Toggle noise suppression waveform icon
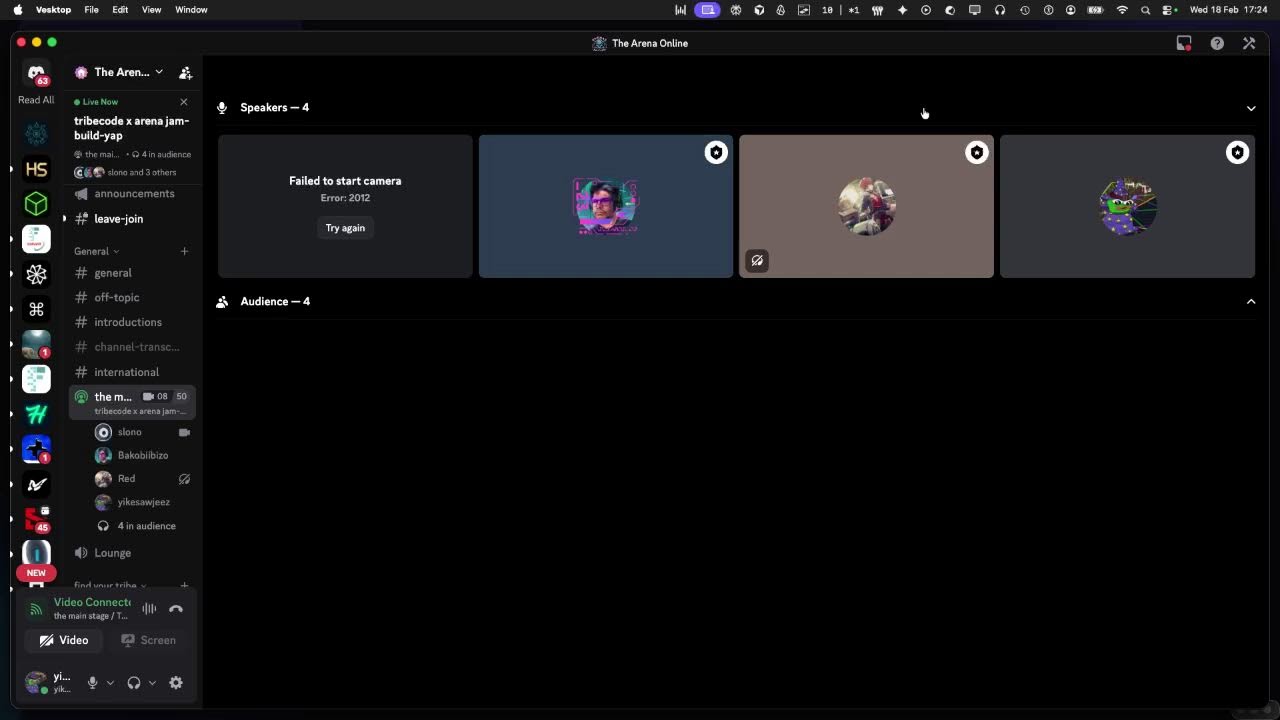Image resolution: width=1280 pixels, height=720 pixels. [149, 608]
